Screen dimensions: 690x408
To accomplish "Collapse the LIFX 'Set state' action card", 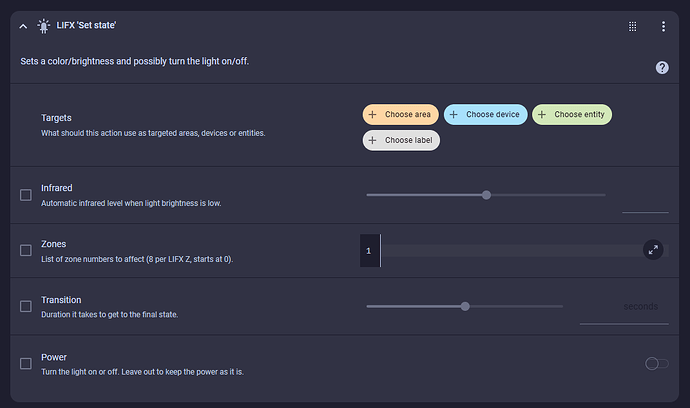I will click(23, 26).
